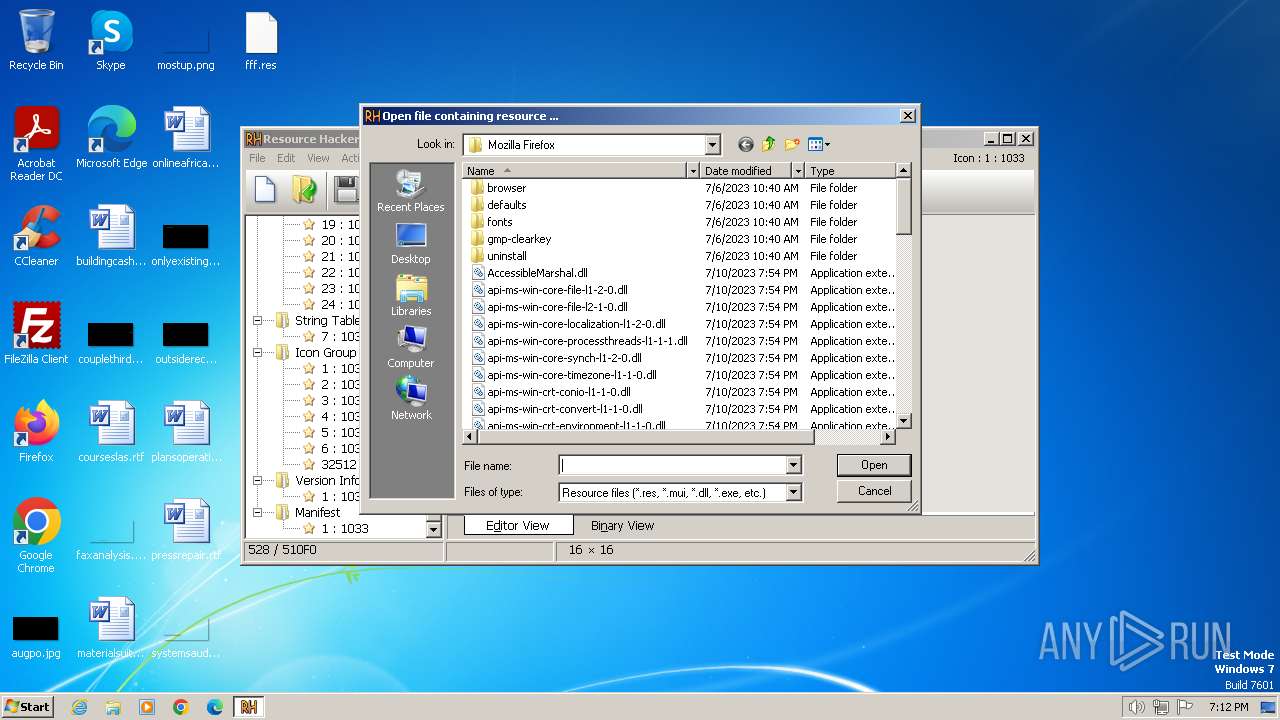Create a new folder in dialog

(792, 145)
